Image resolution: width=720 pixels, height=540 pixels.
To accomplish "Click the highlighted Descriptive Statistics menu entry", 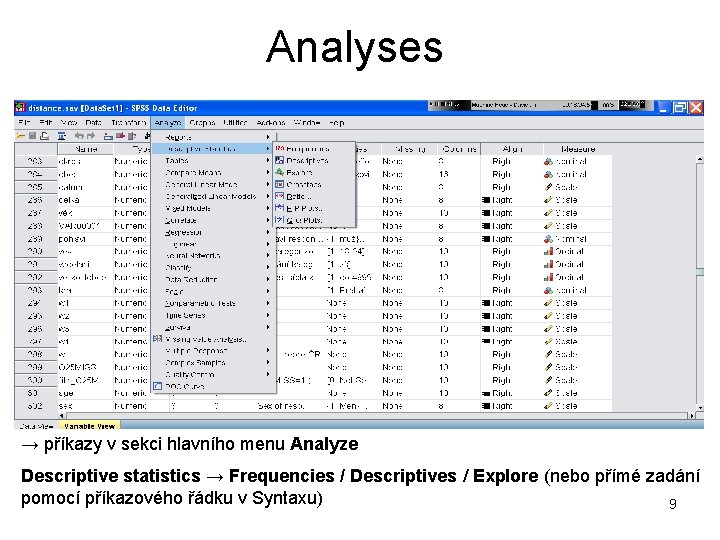I will [x=213, y=149].
